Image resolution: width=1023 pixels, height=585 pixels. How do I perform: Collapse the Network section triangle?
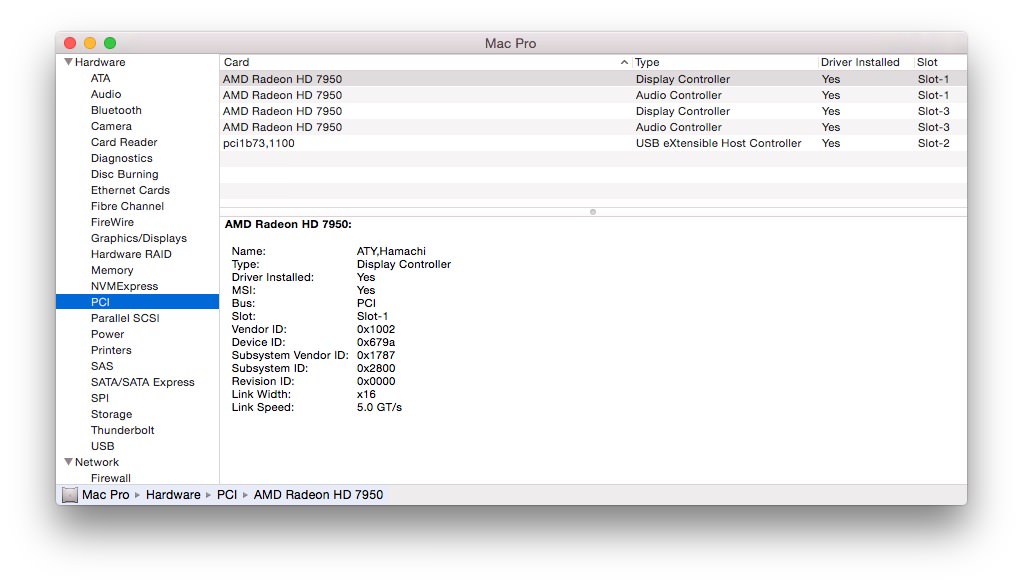[69, 462]
